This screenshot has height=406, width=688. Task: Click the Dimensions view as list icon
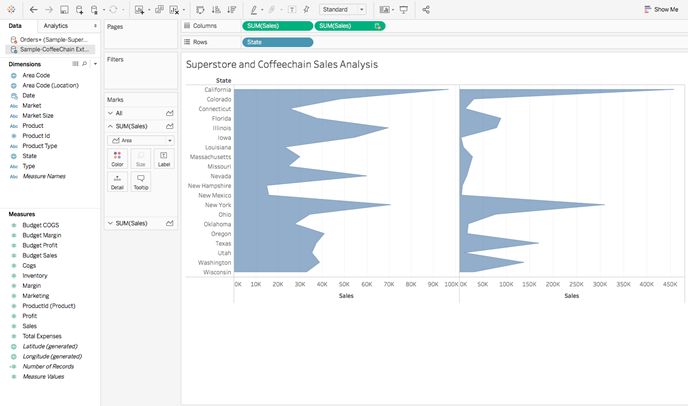pos(75,64)
